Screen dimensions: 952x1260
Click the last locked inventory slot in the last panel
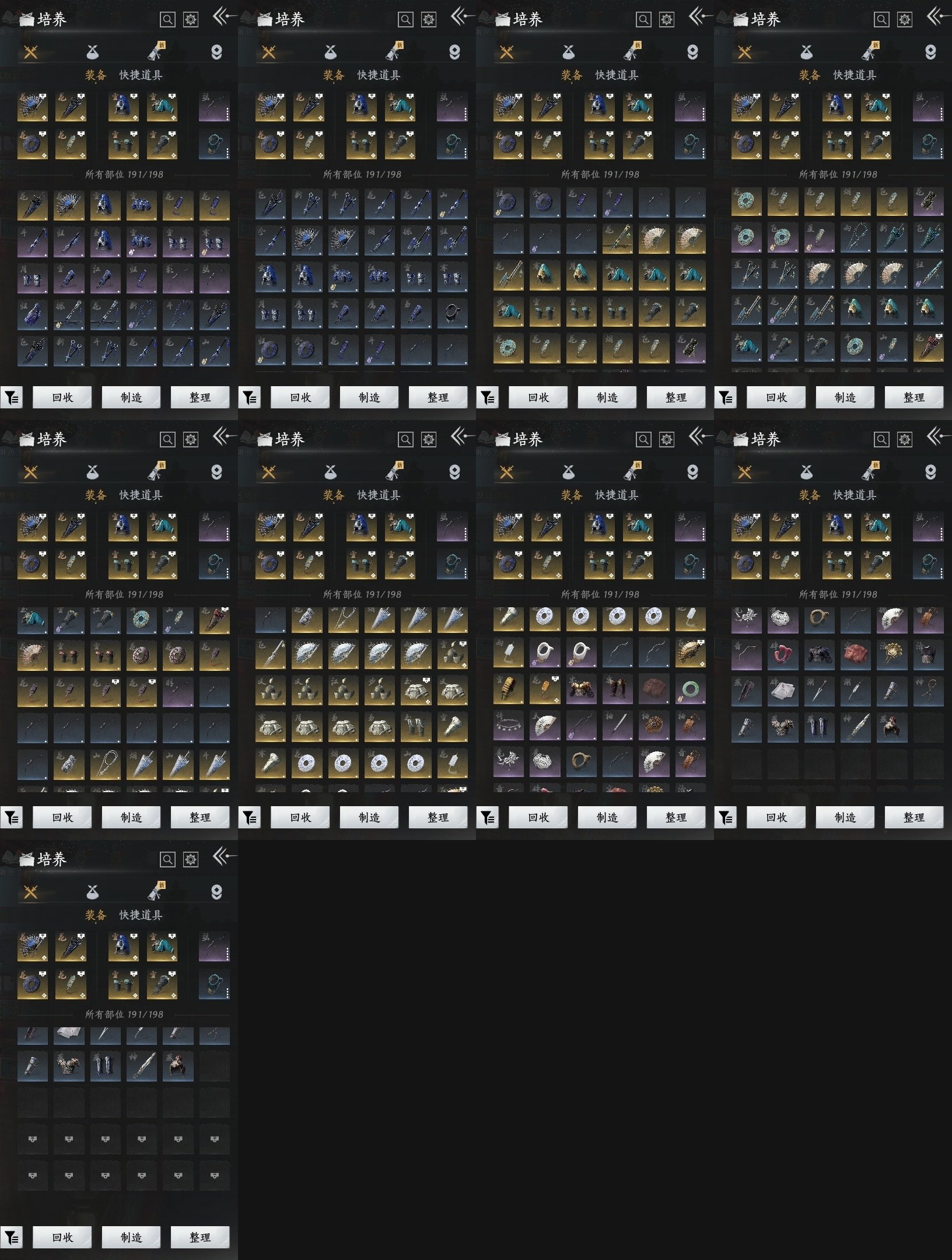pos(215,1175)
